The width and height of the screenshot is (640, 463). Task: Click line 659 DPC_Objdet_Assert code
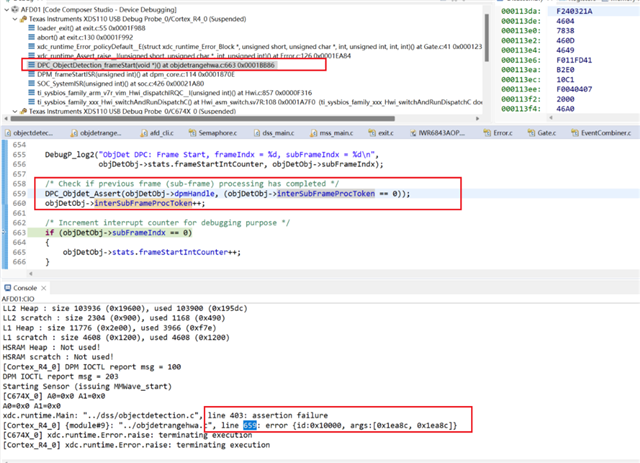pos(227,194)
